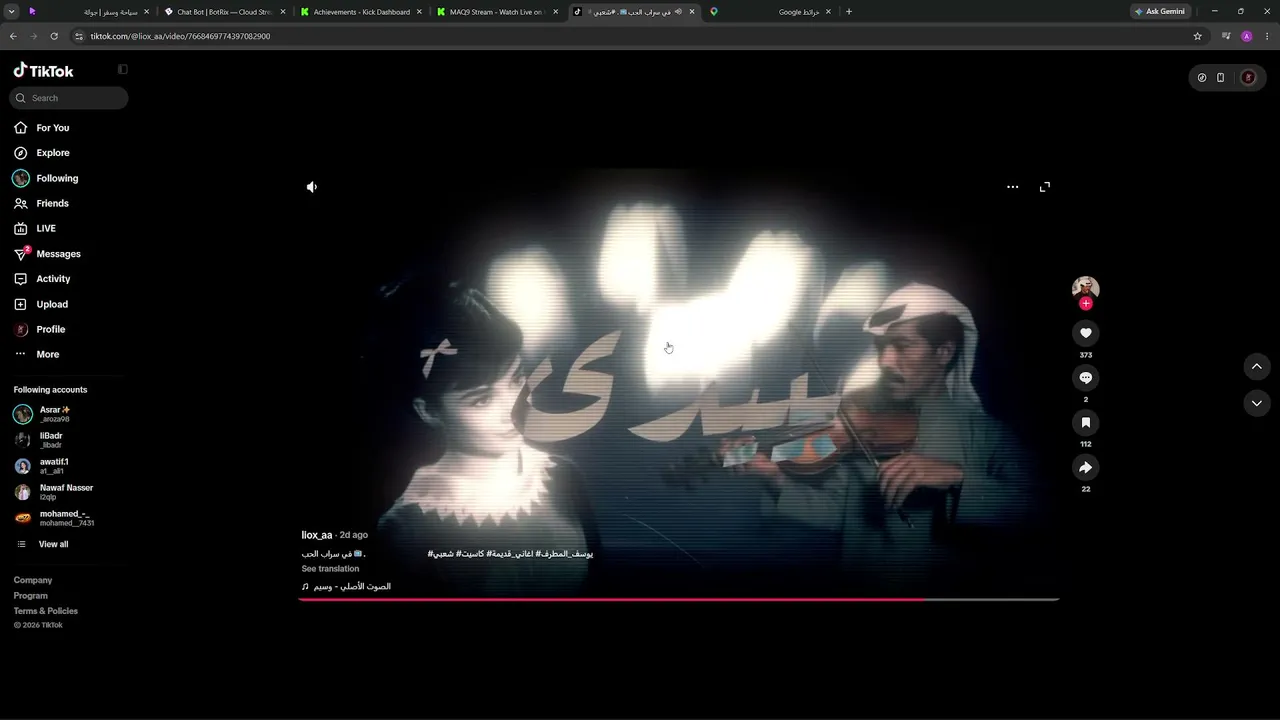1280x720 pixels.
Task: Open the LIVE section
Action: click(35, 228)
